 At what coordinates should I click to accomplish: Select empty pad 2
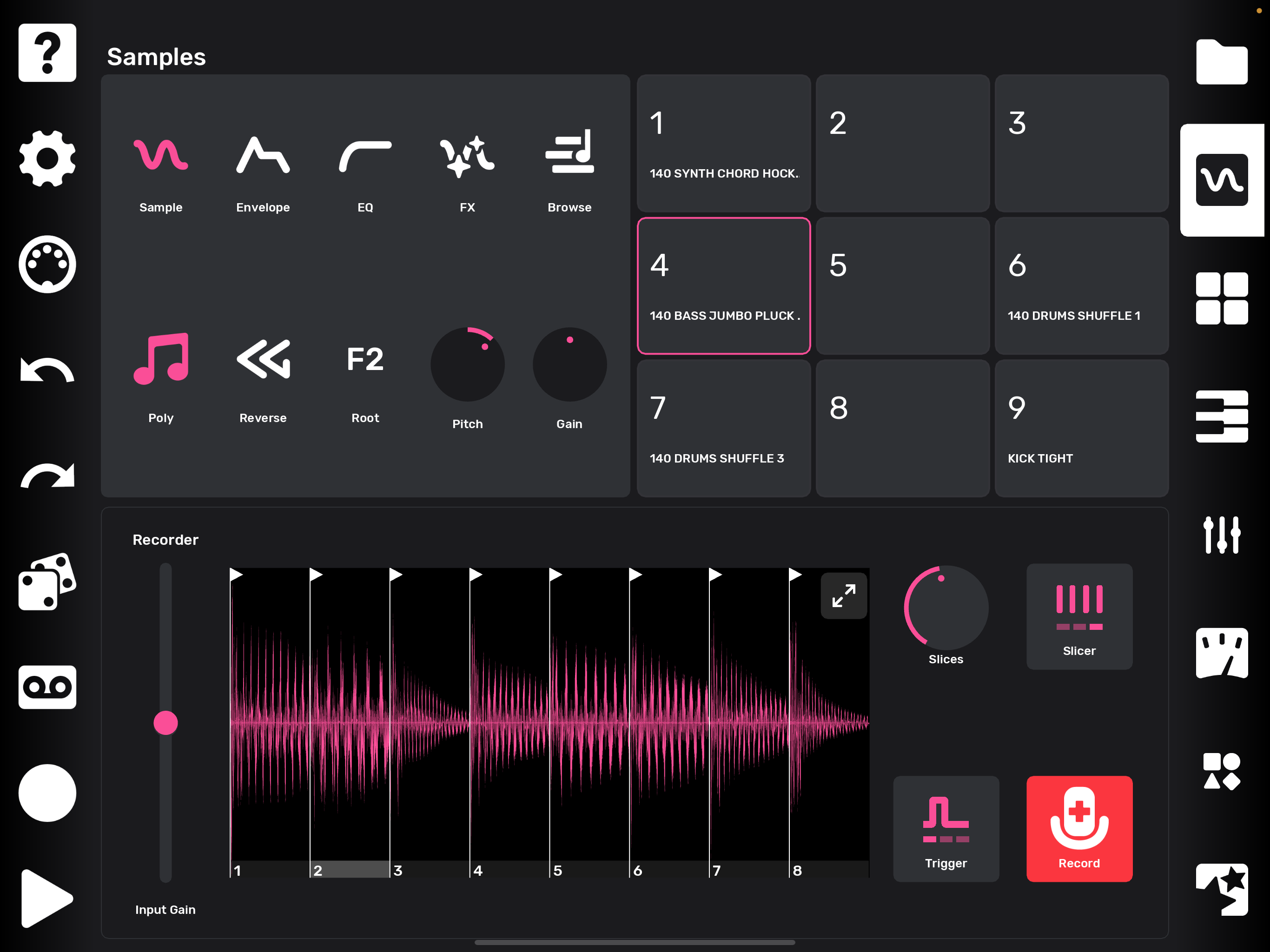(903, 144)
